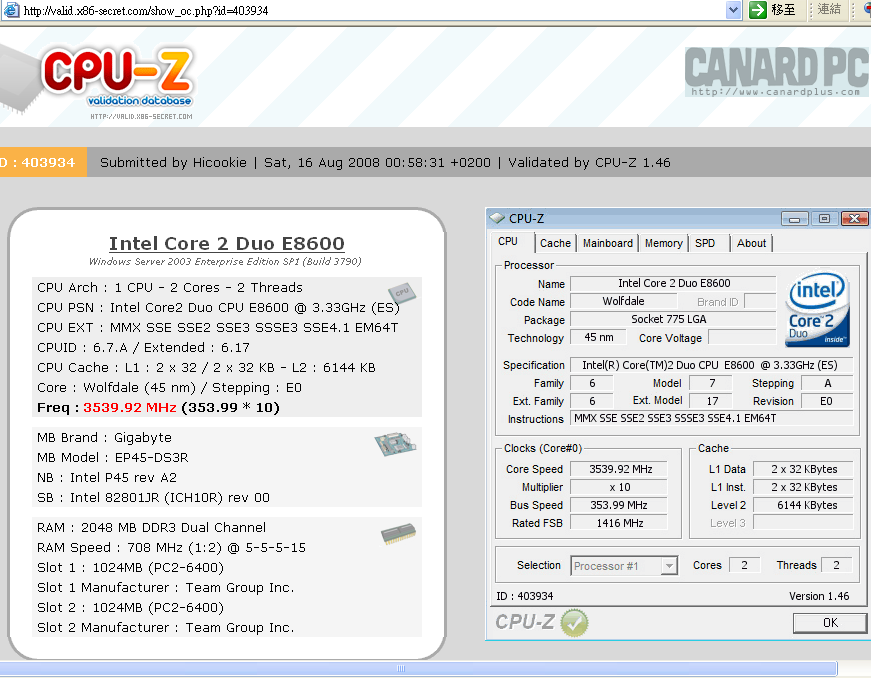
Task: Switch to the CPU tab
Action: [508, 242]
